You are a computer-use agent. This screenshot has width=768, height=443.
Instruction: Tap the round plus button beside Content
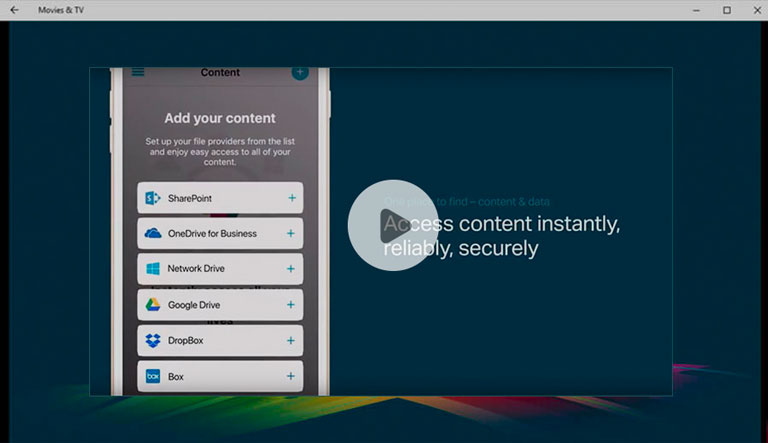click(300, 73)
